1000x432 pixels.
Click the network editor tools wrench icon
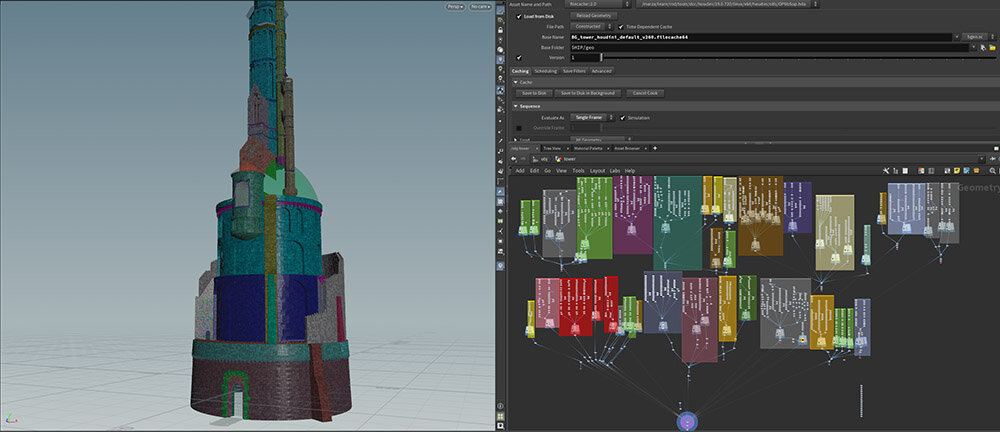pyautogui.click(x=887, y=171)
